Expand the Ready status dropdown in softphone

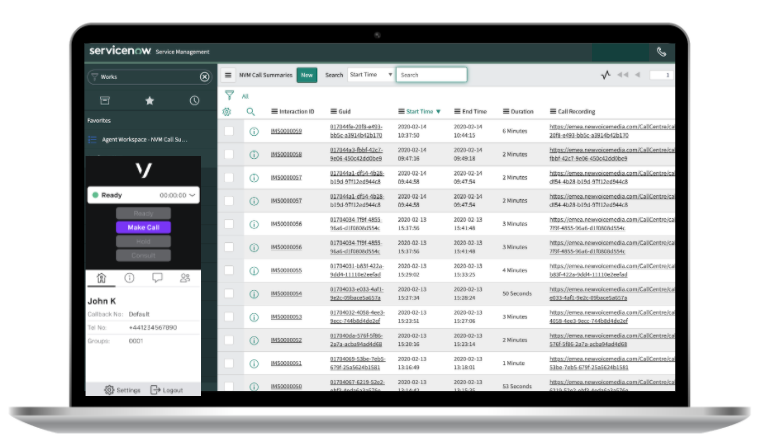[x=192, y=195]
